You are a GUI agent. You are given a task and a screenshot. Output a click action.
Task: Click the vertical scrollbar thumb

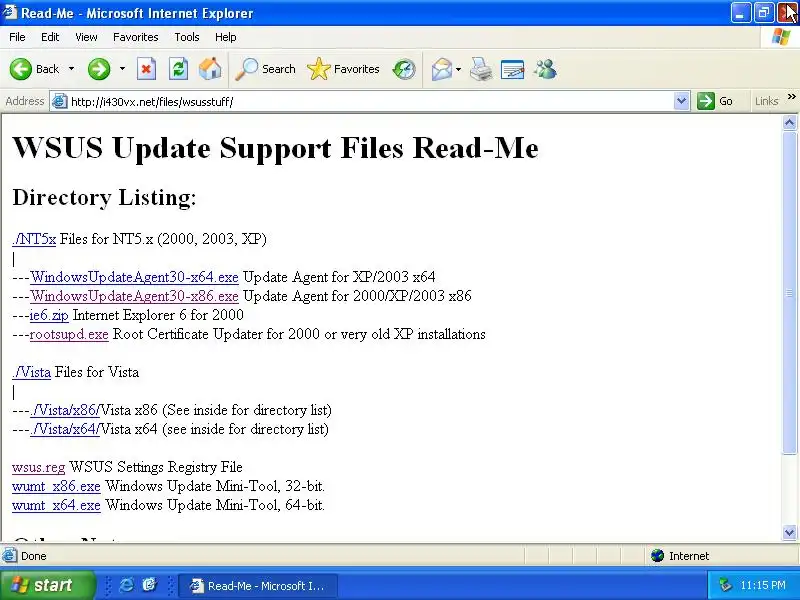pyautogui.click(x=789, y=292)
